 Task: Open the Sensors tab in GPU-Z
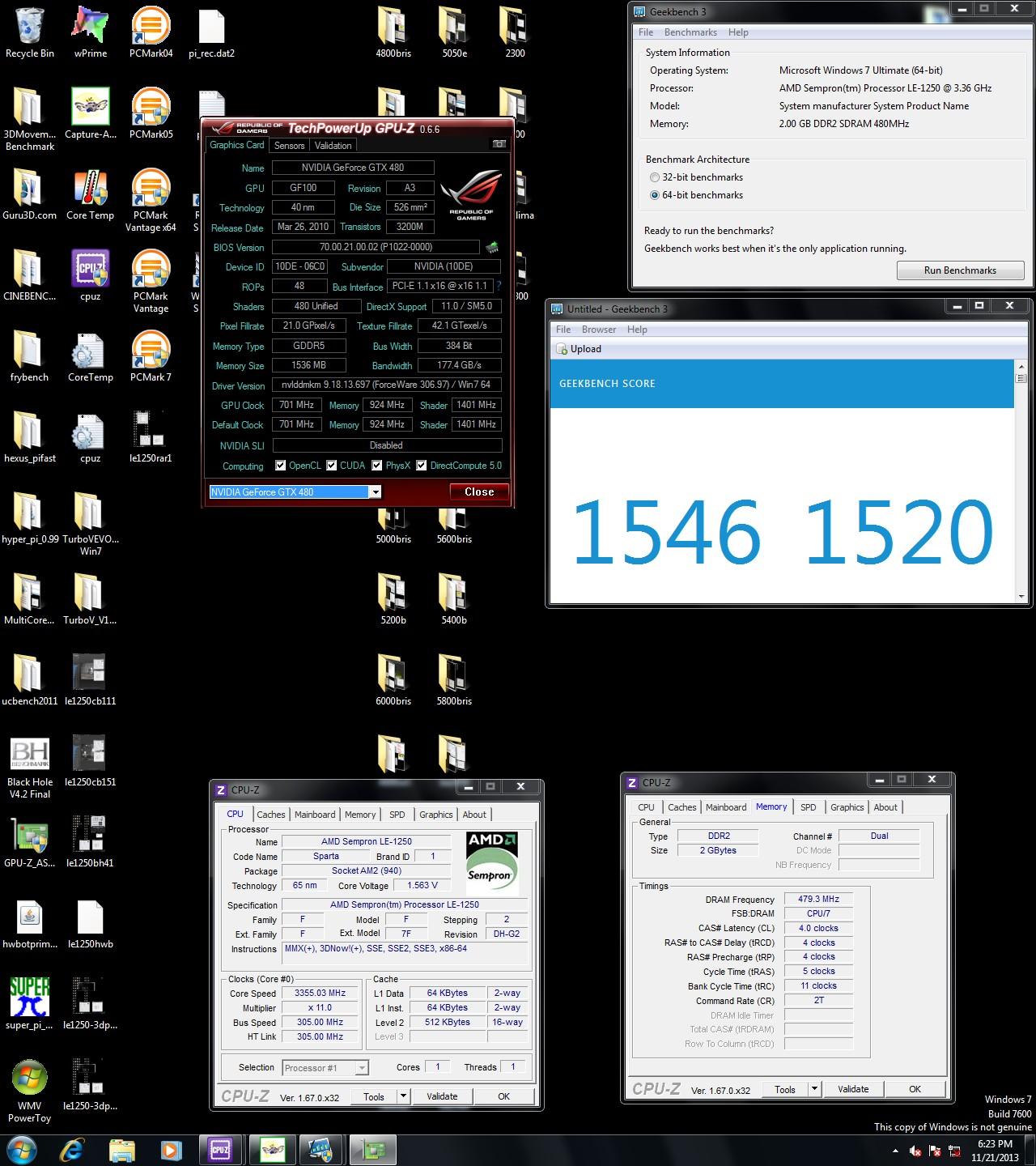point(289,146)
